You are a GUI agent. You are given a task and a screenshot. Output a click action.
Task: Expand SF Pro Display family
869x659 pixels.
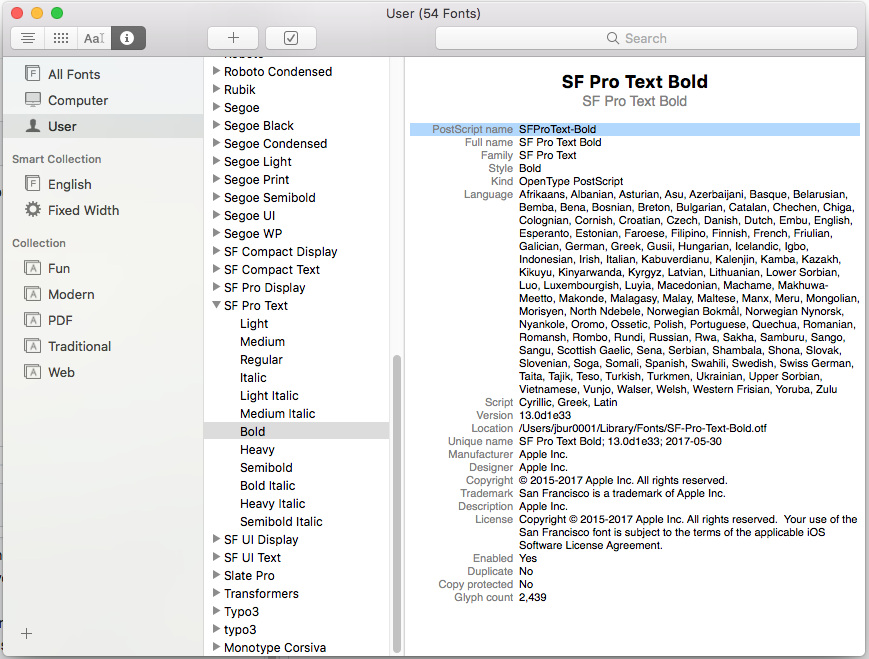pyautogui.click(x=217, y=287)
